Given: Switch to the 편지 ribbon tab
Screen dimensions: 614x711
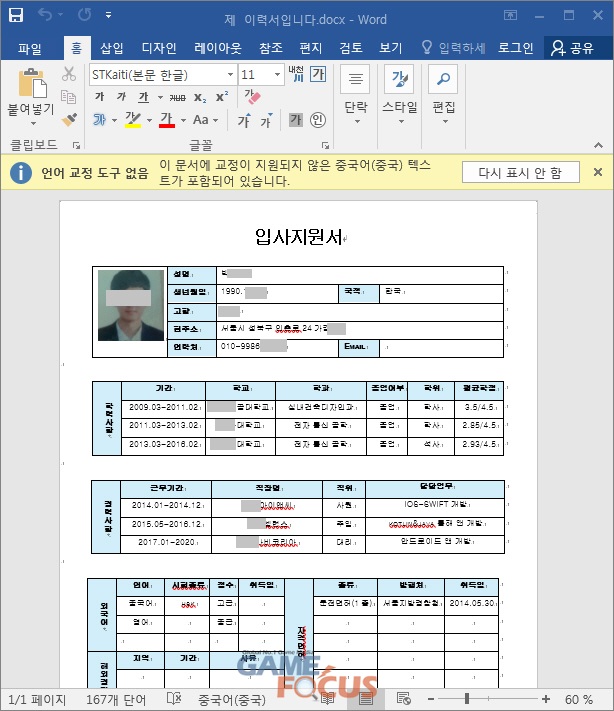Looking at the screenshot, I should coord(311,48).
